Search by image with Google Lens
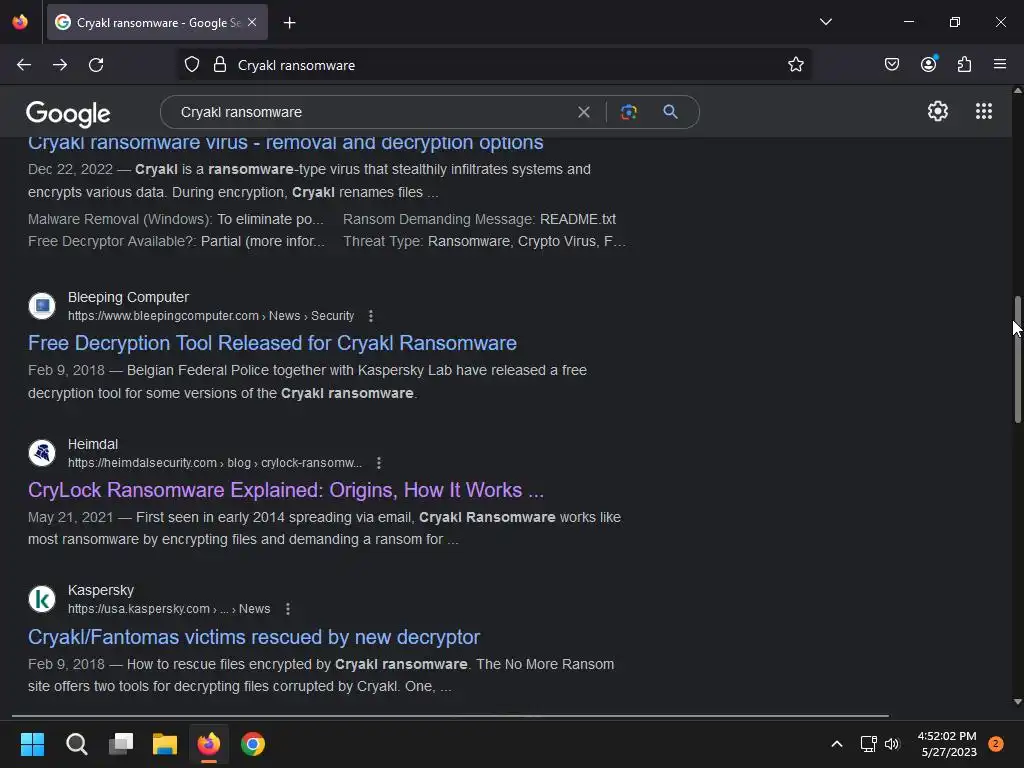The image size is (1024, 768). [x=628, y=112]
